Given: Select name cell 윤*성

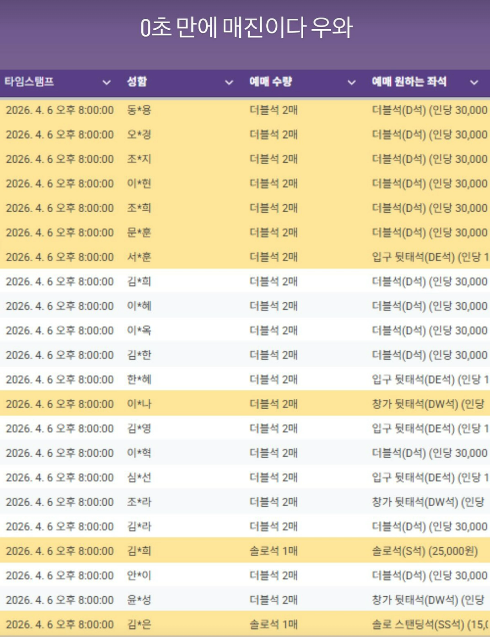Looking at the screenshot, I should 139,600.
